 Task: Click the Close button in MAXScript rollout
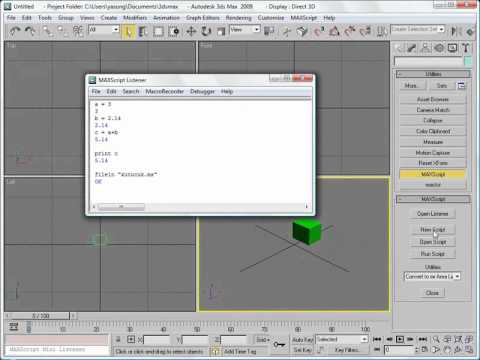pyautogui.click(x=432, y=293)
